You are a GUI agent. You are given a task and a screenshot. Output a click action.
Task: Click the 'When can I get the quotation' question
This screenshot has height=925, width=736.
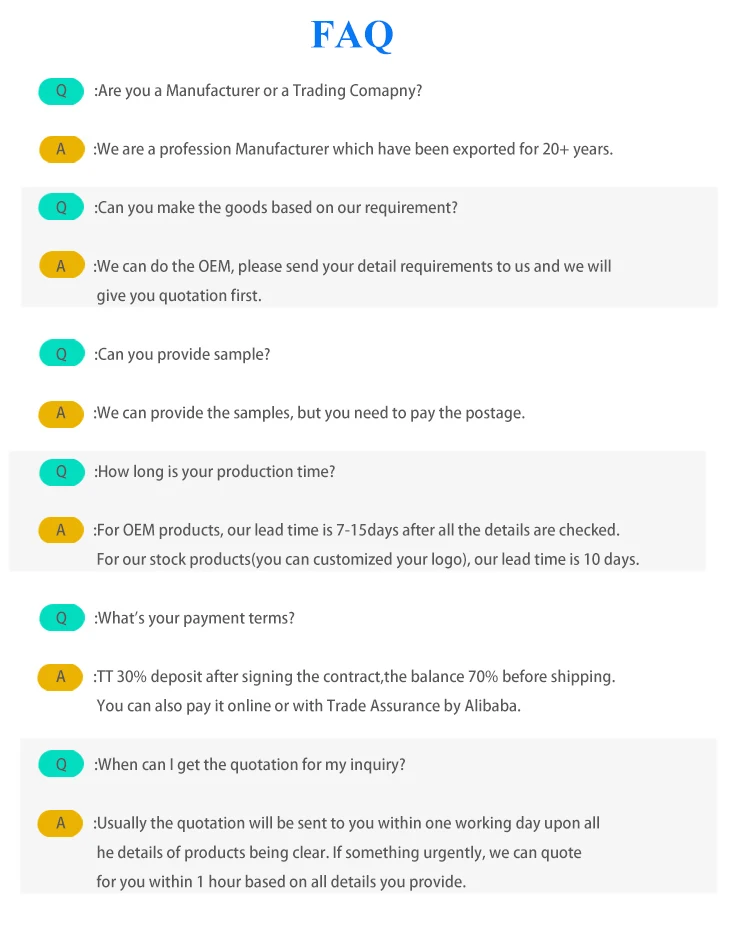pyautogui.click(x=250, y=765)
